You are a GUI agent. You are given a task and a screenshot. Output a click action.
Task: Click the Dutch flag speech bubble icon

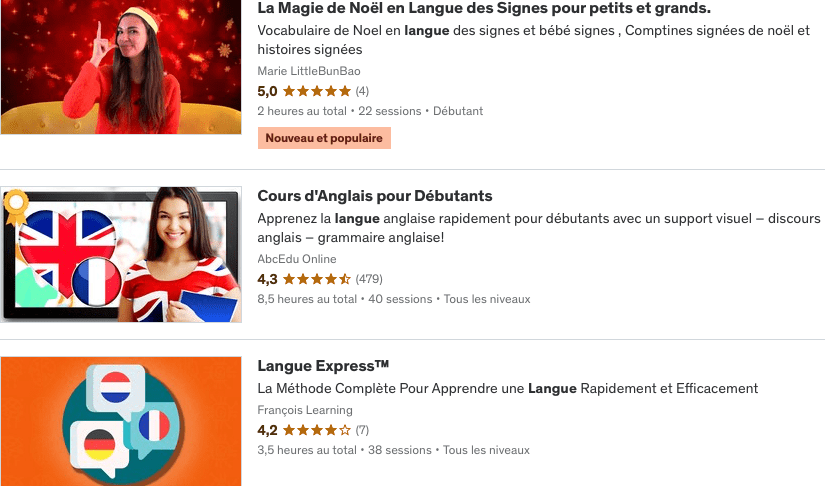[116, 389]
